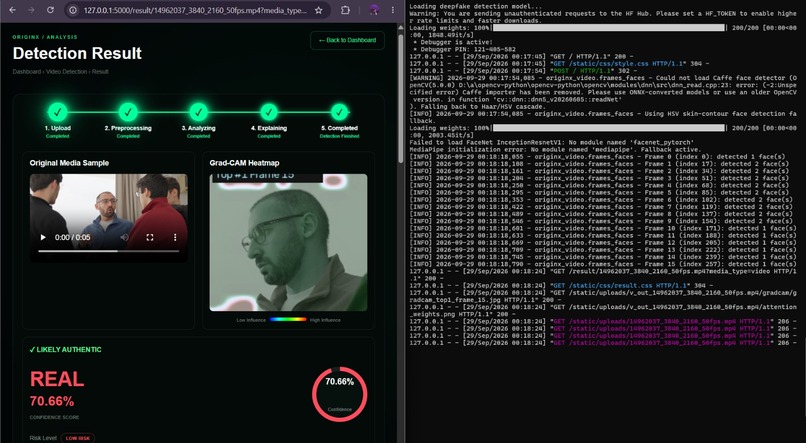Click 'MediaPipe initialization error' terminal line
This screenshot has width=806, height=443.
[555, 150]
